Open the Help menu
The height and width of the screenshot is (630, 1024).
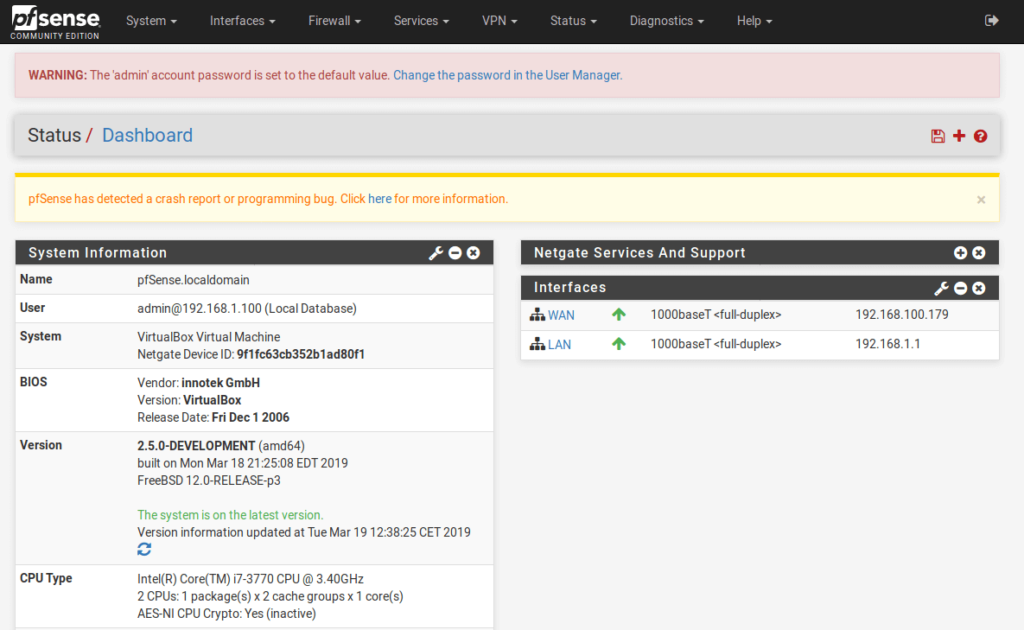click(753, 20)
